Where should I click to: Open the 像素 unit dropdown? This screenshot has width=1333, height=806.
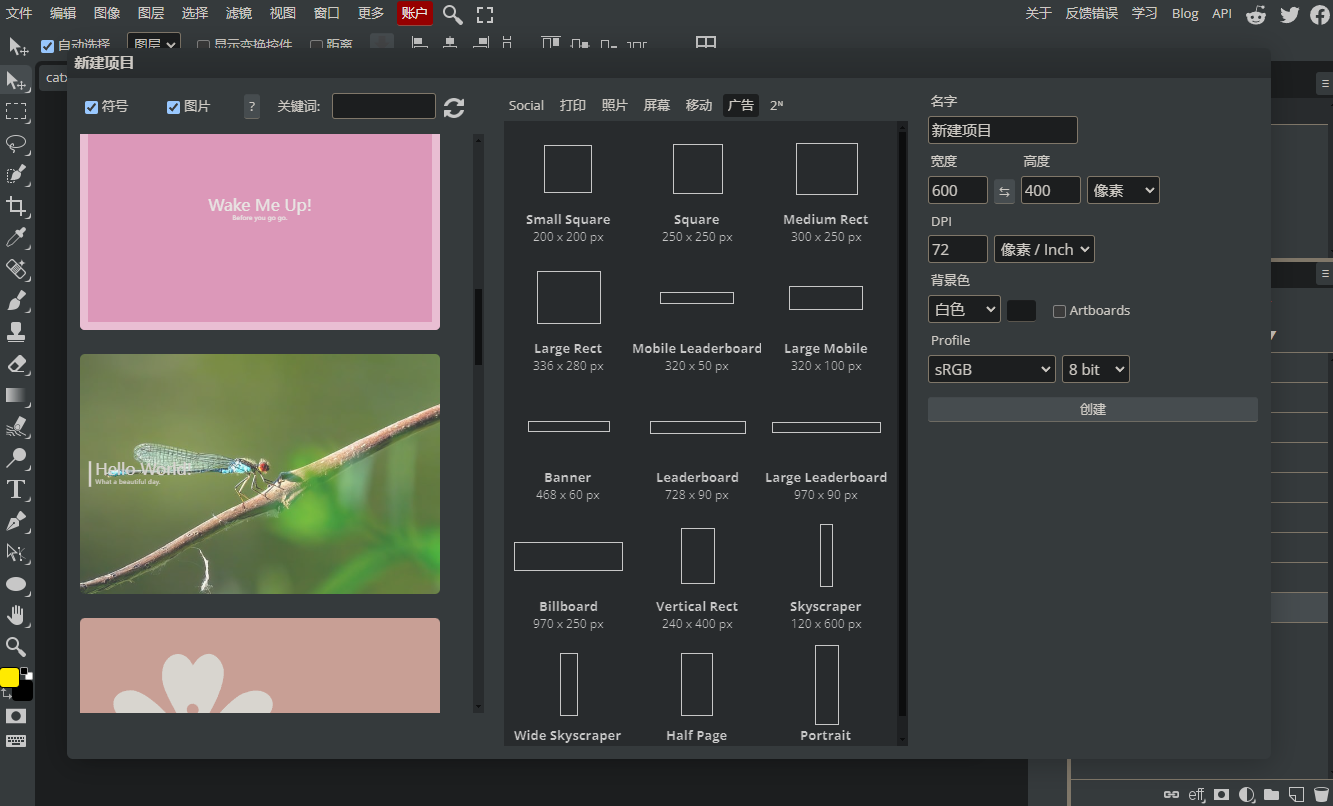pos(1123,190)
